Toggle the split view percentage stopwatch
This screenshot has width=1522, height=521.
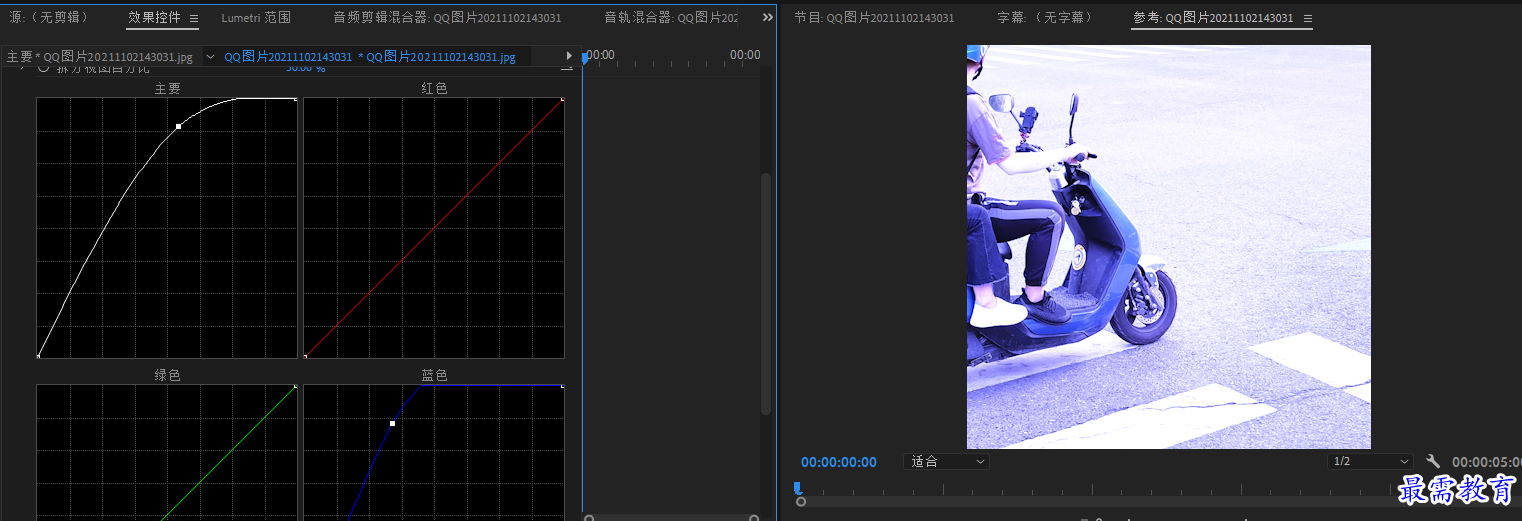pyautogui.click(x=43, y=69)
